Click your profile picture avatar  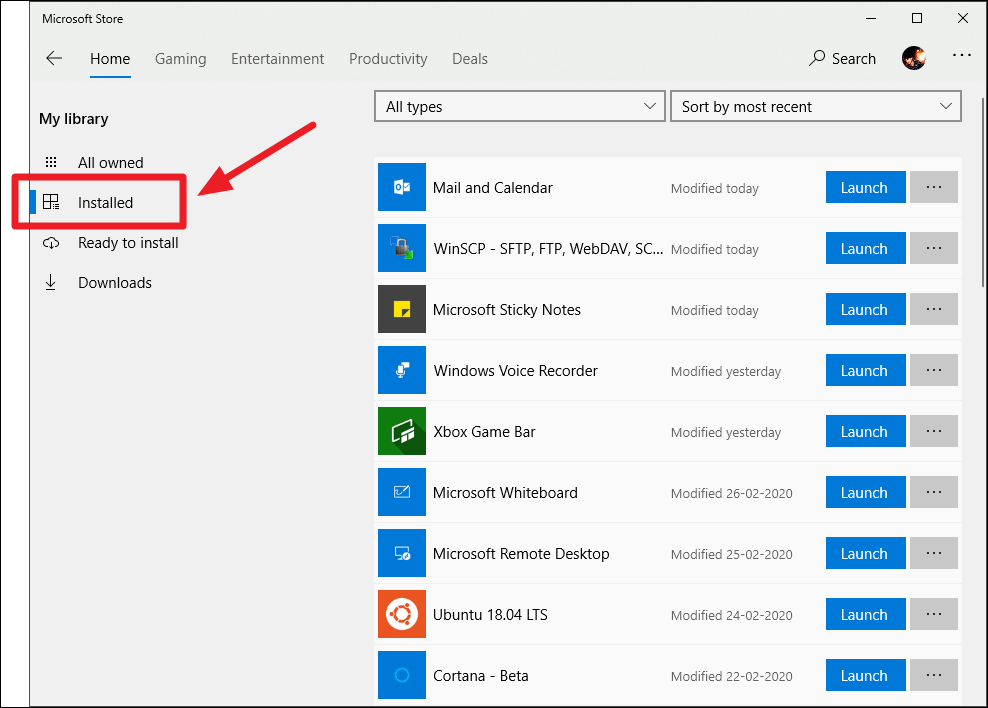[x=913, y=58]
